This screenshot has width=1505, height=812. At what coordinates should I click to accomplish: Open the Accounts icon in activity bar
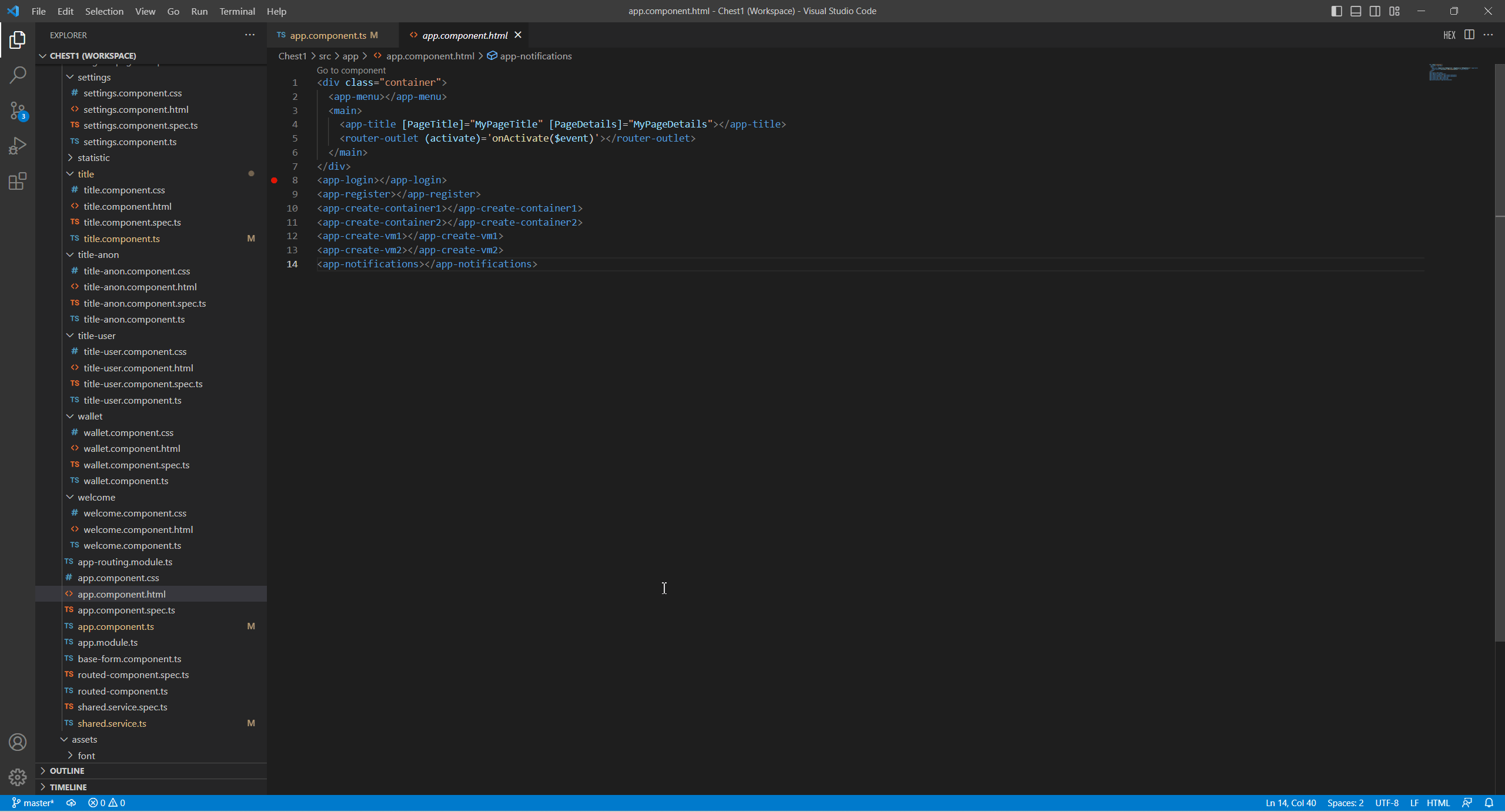(17, 741)
